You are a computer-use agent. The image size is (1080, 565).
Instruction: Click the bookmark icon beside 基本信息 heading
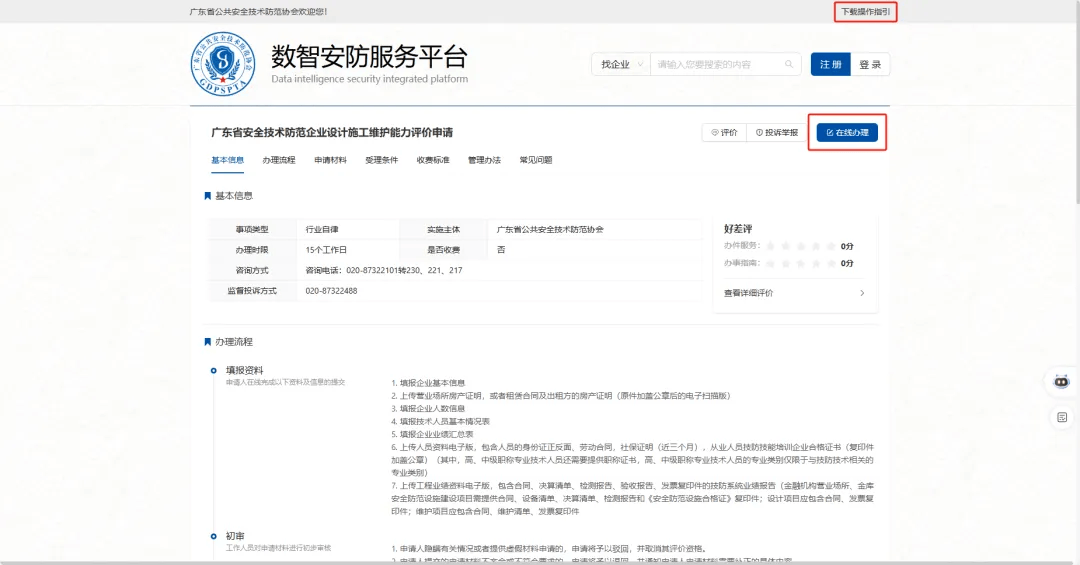click(207, 196)
